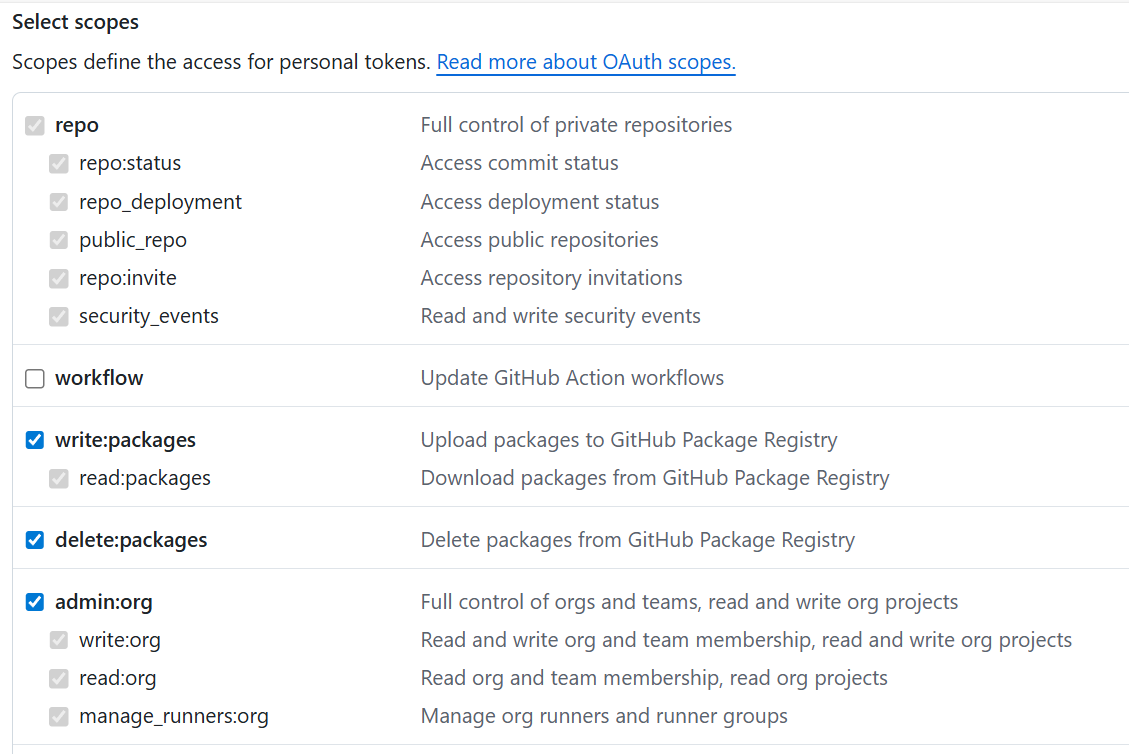1129x754 pixels.
Task: Click 'Upload packages to GitHub Package Registry' text
Action: (x=629, y=440)
